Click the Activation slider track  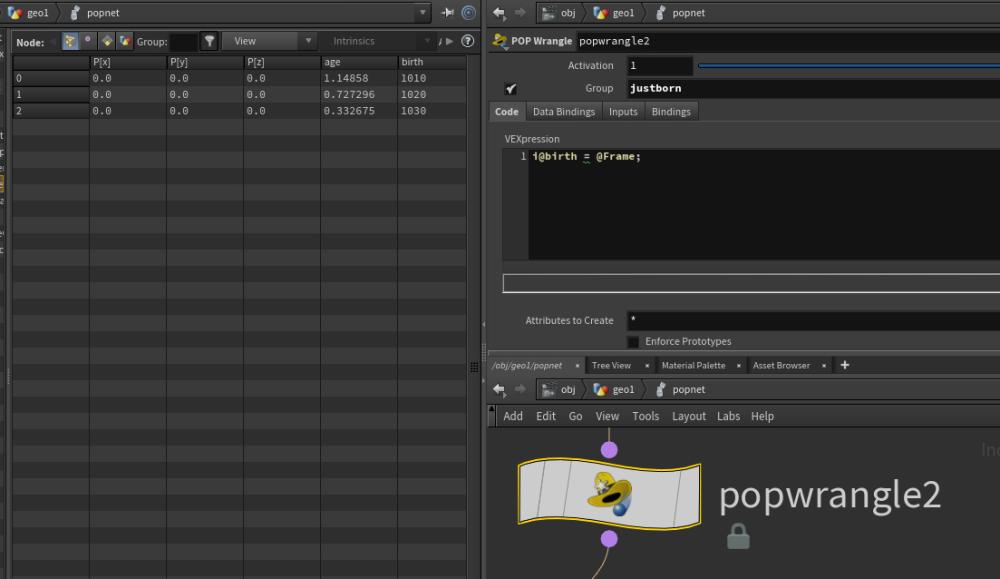(848, 66)
